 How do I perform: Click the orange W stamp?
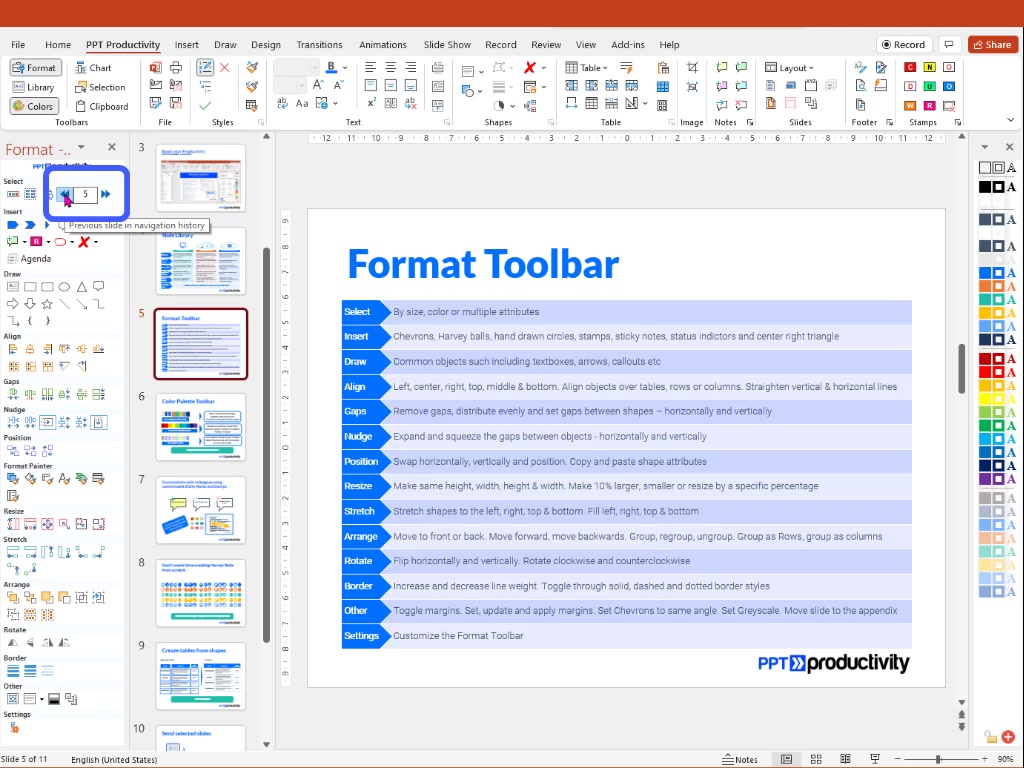tap(910, 105)
